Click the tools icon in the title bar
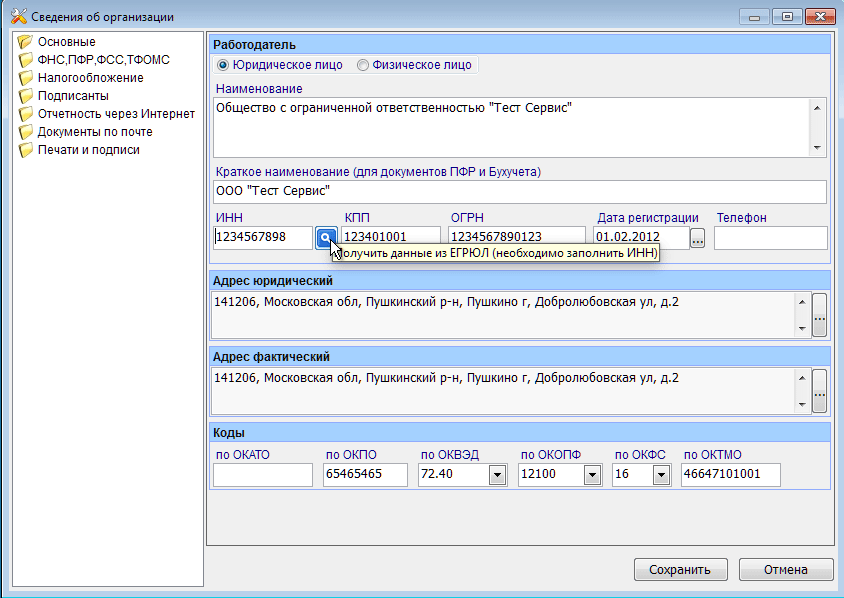The image size is (844, 598). 18,16
